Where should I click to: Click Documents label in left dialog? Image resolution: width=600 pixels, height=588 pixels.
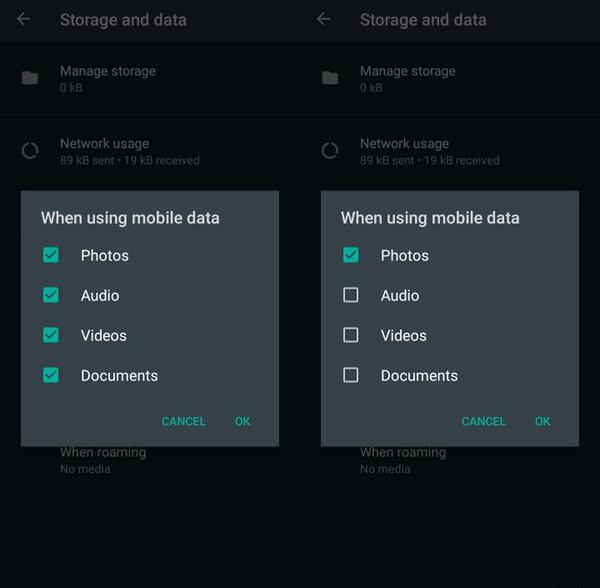[x=119, y=376]
